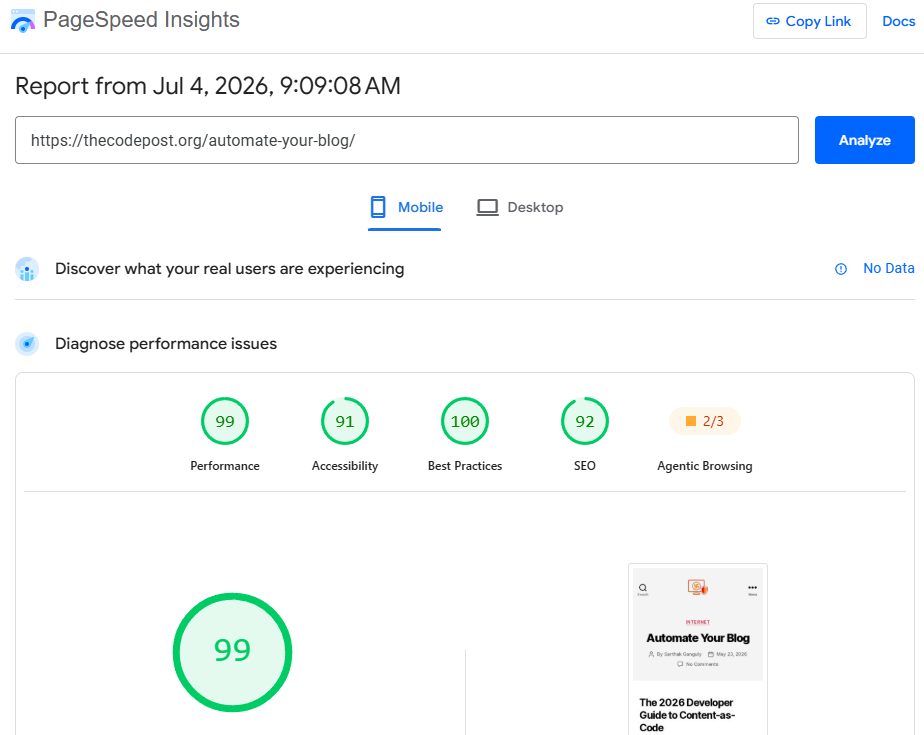Screen dimensions: 924x735
Task: Click the 'Diagnose performance issues' heading
Action: click(166, 344)
